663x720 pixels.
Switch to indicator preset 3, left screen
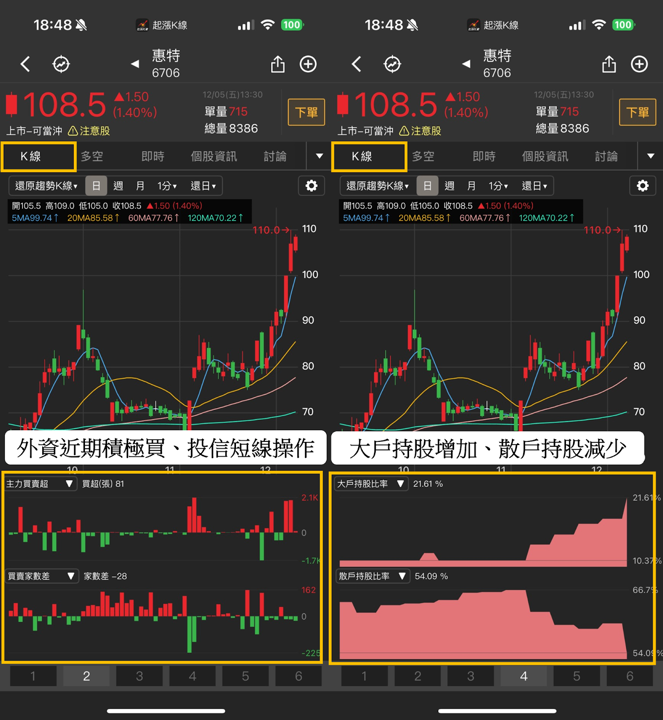(x=140, y=676)
